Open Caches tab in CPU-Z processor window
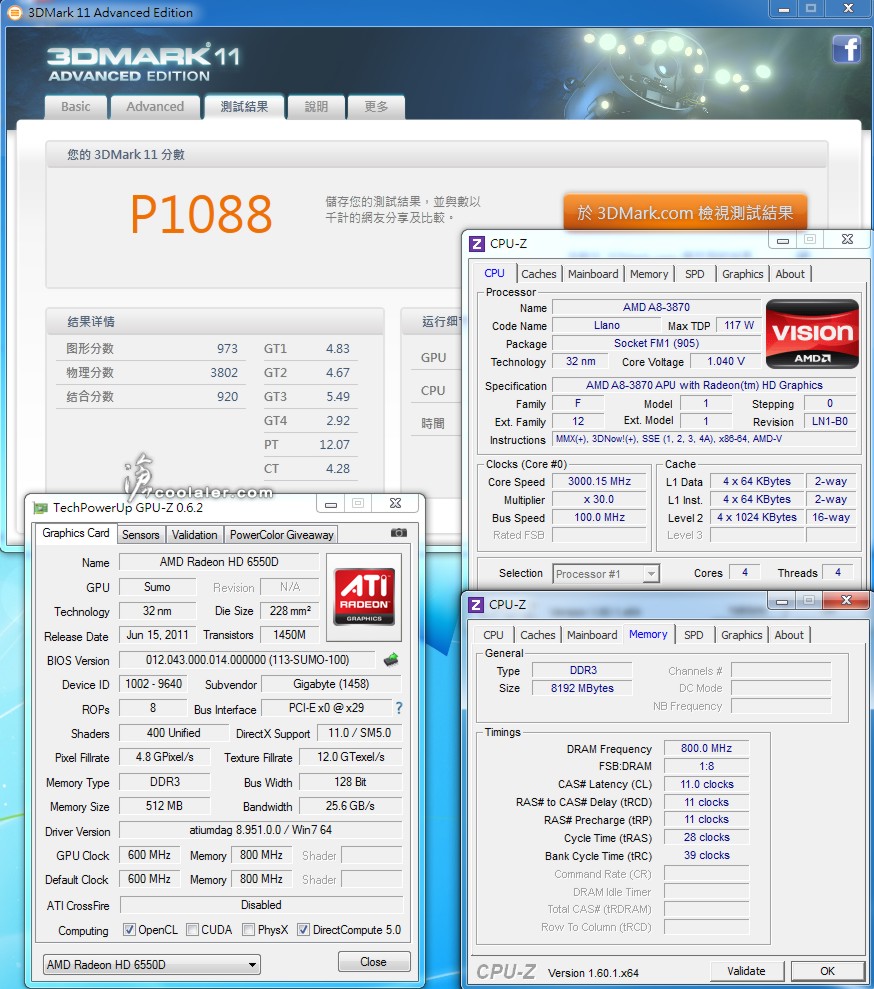Viewport: 874px width, 989px height. click(x=539, y=274)
